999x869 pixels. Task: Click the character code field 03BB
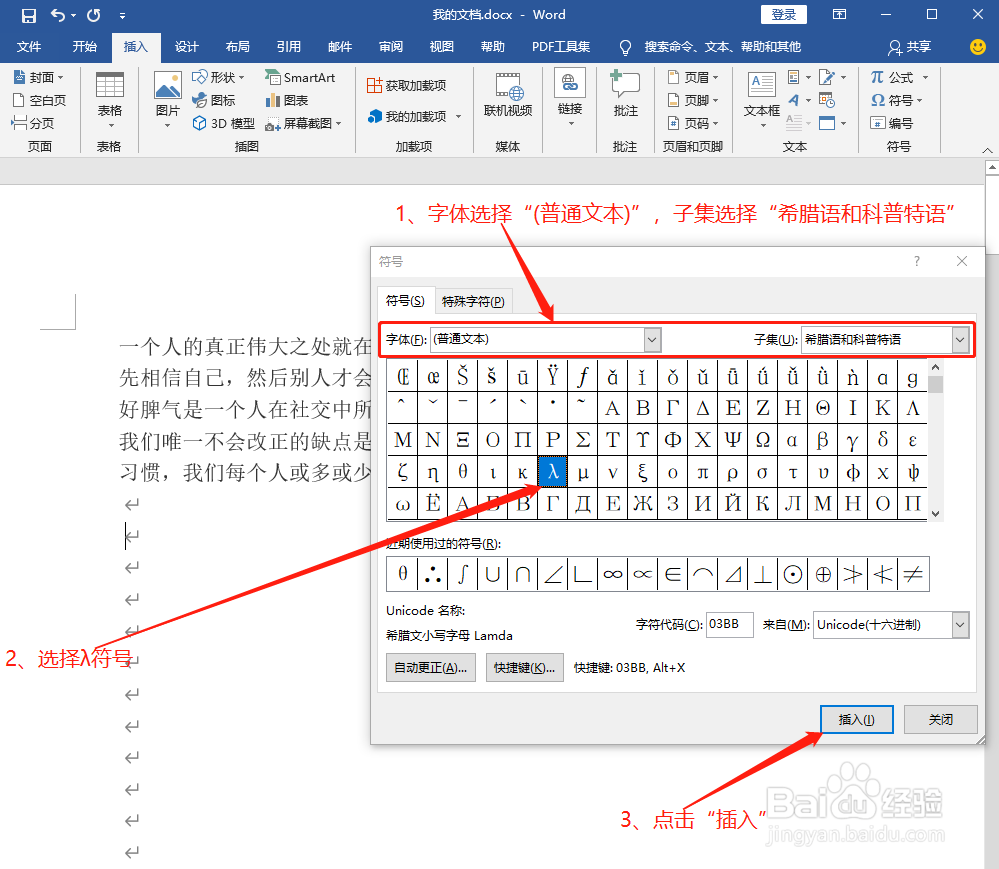tap(729, 624)
